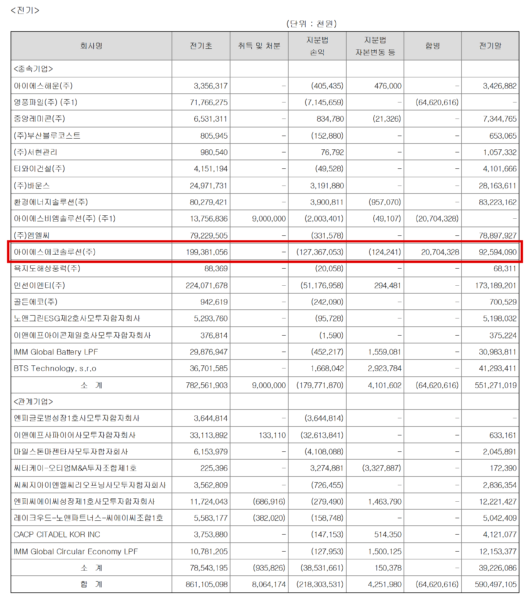Click the IMM Global Circular Economy LPF name
The height and width of the screenshot is (600, 530).
tap(75, 551)
